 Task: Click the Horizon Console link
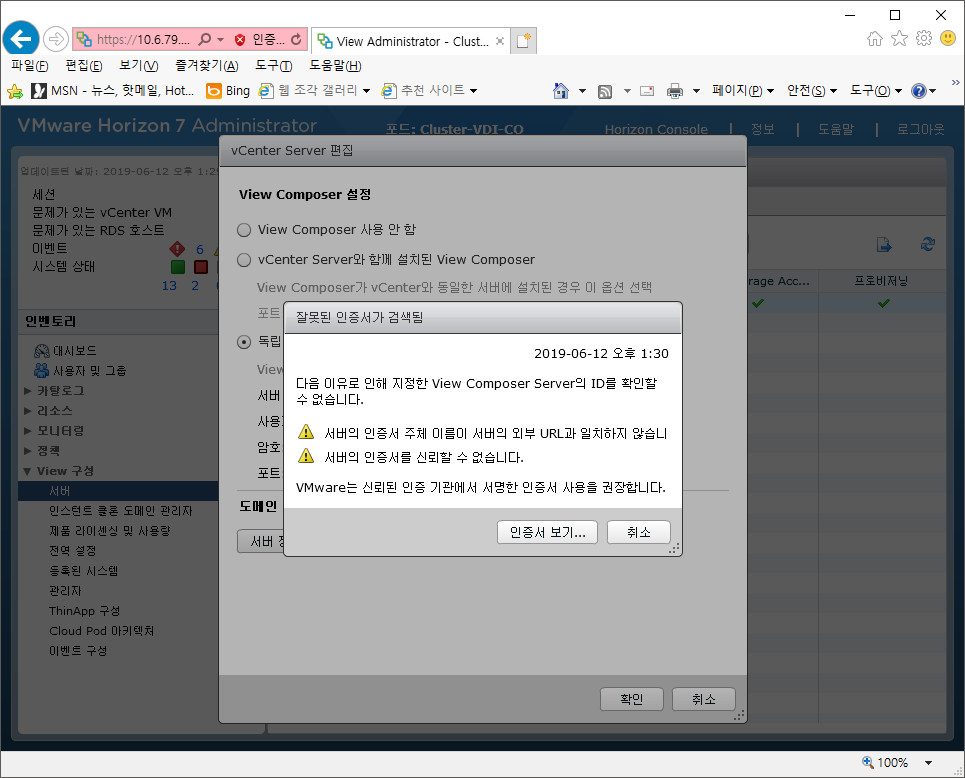point(656,129)
